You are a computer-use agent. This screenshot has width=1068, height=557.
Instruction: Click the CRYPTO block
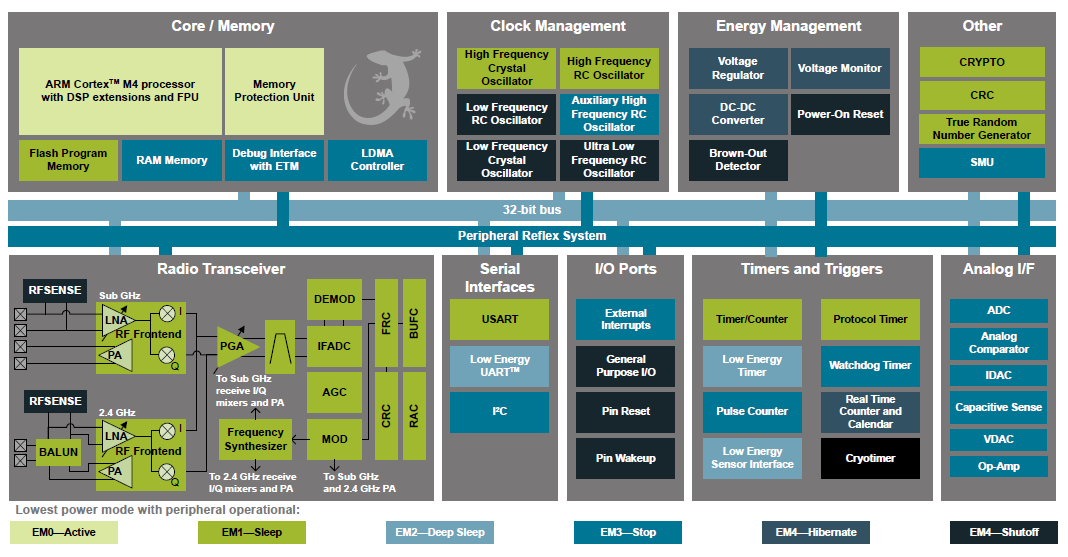pyautogui.click(x=982, y=62)
